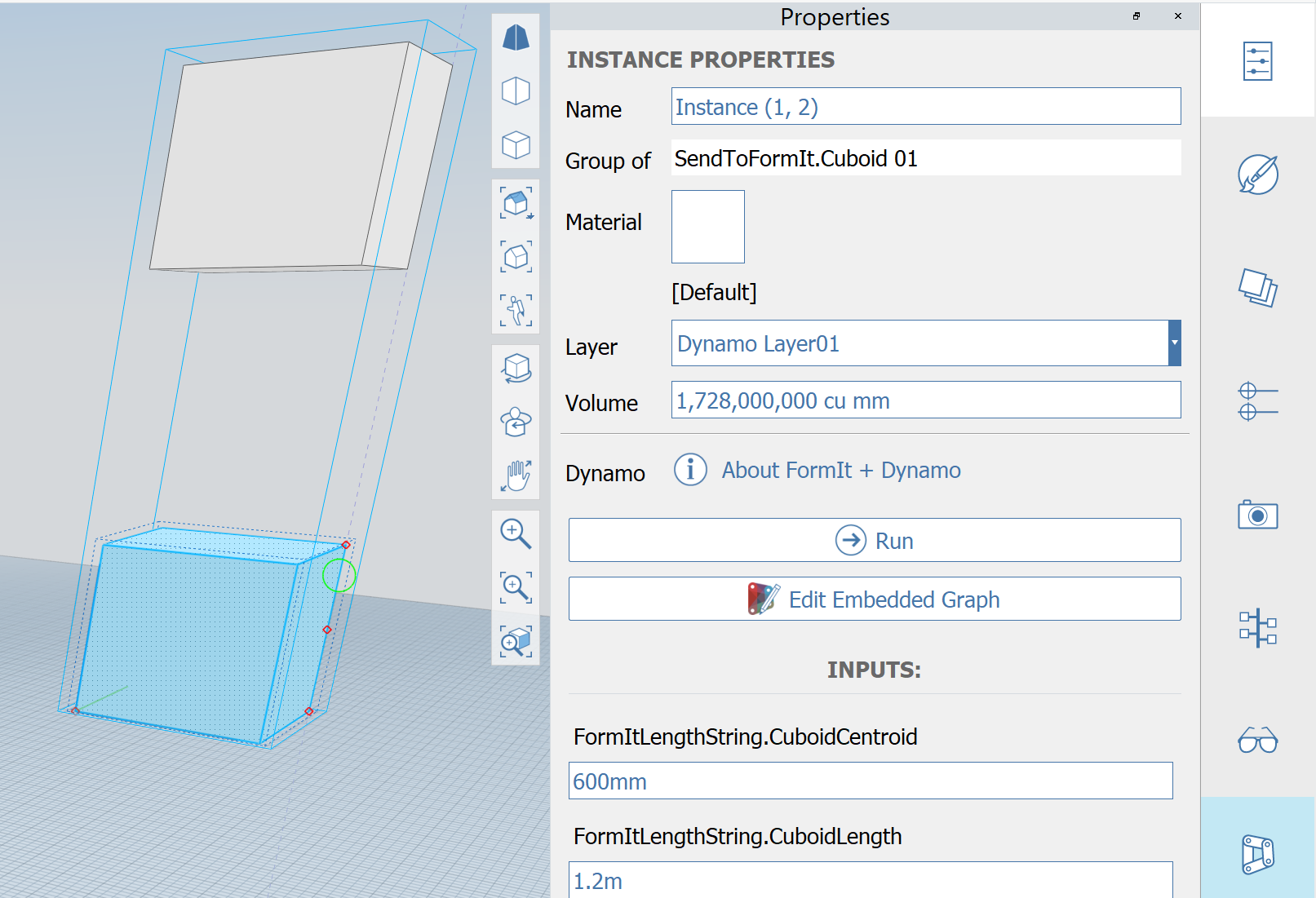The image size is (1316, 898).
Task: Open the Properties panel icon at top right
Action: 1256,60
